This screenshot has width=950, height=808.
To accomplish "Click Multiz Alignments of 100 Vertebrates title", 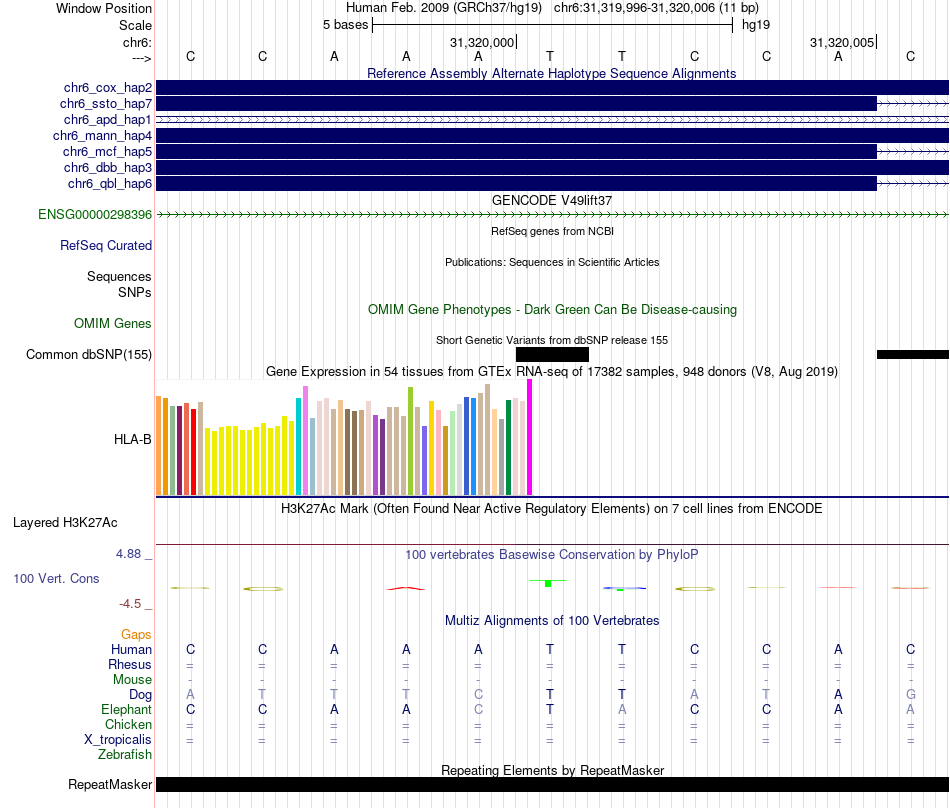I will pyautogui.click(x=551, y=620).
